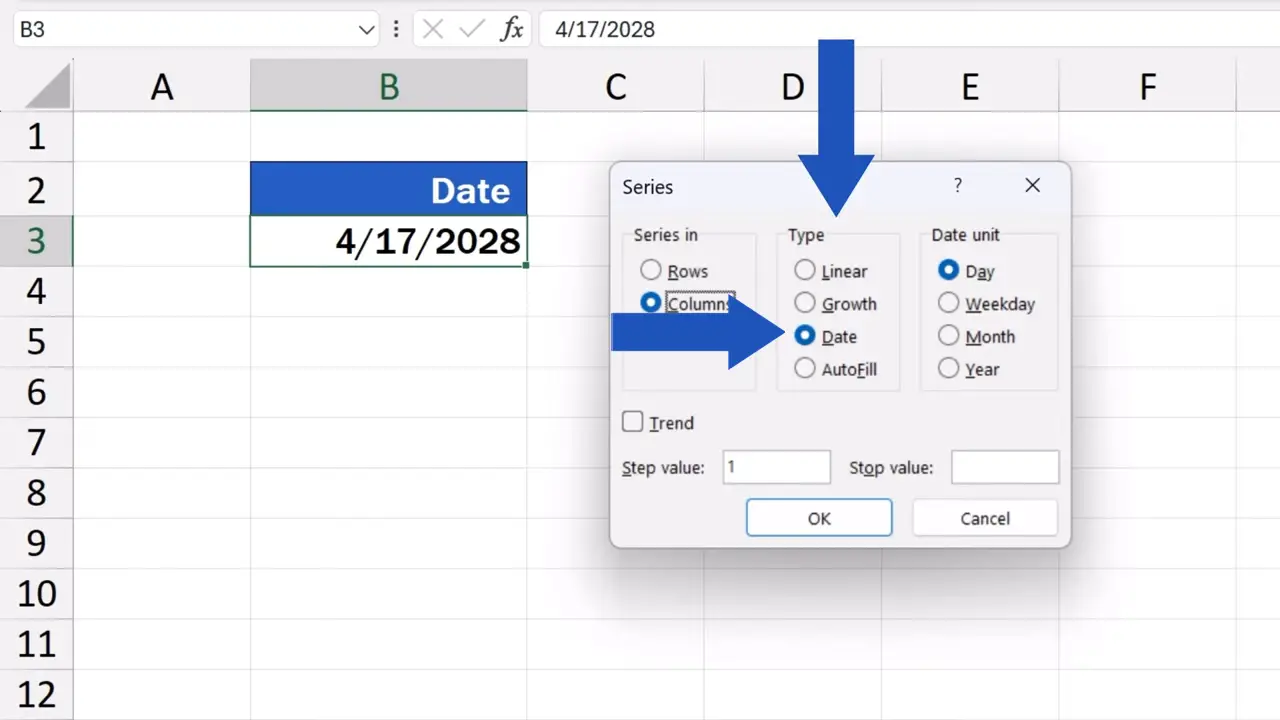Dismiss the dialog with Cancel
Viewport: 1280px width, 720px height.
(x=984, y=518)
